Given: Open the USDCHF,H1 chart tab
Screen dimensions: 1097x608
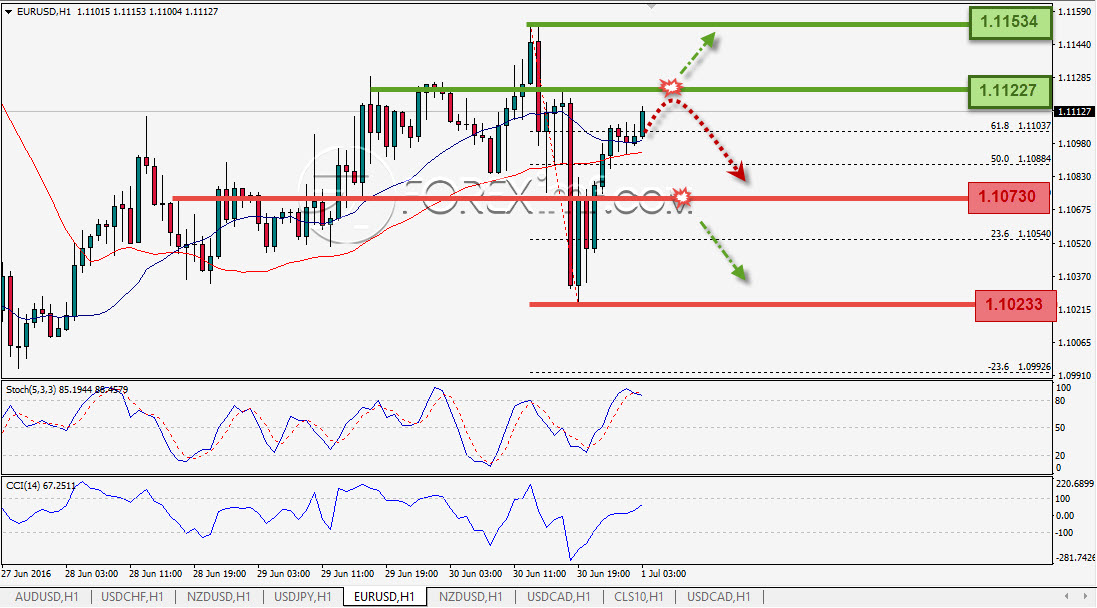Looking at the screenshot, I should [132, 597].
